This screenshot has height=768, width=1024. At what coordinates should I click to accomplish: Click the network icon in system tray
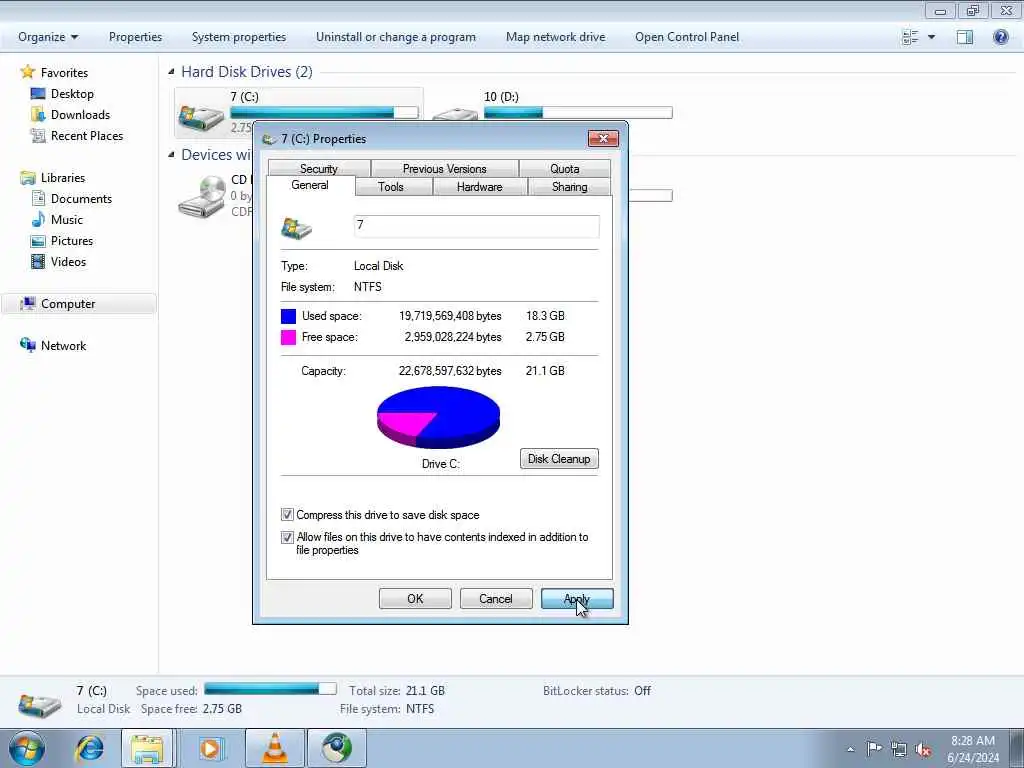(899, 749)
